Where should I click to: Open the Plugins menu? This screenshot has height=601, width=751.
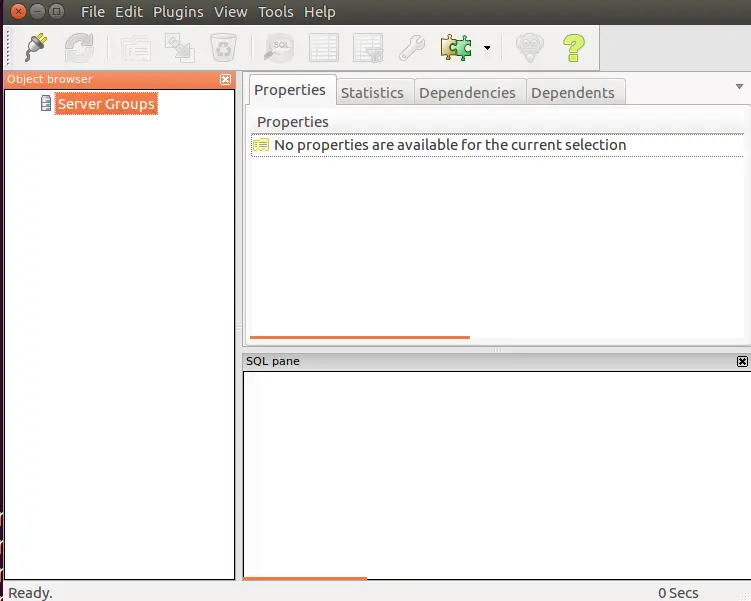click(x=178, y=11)
